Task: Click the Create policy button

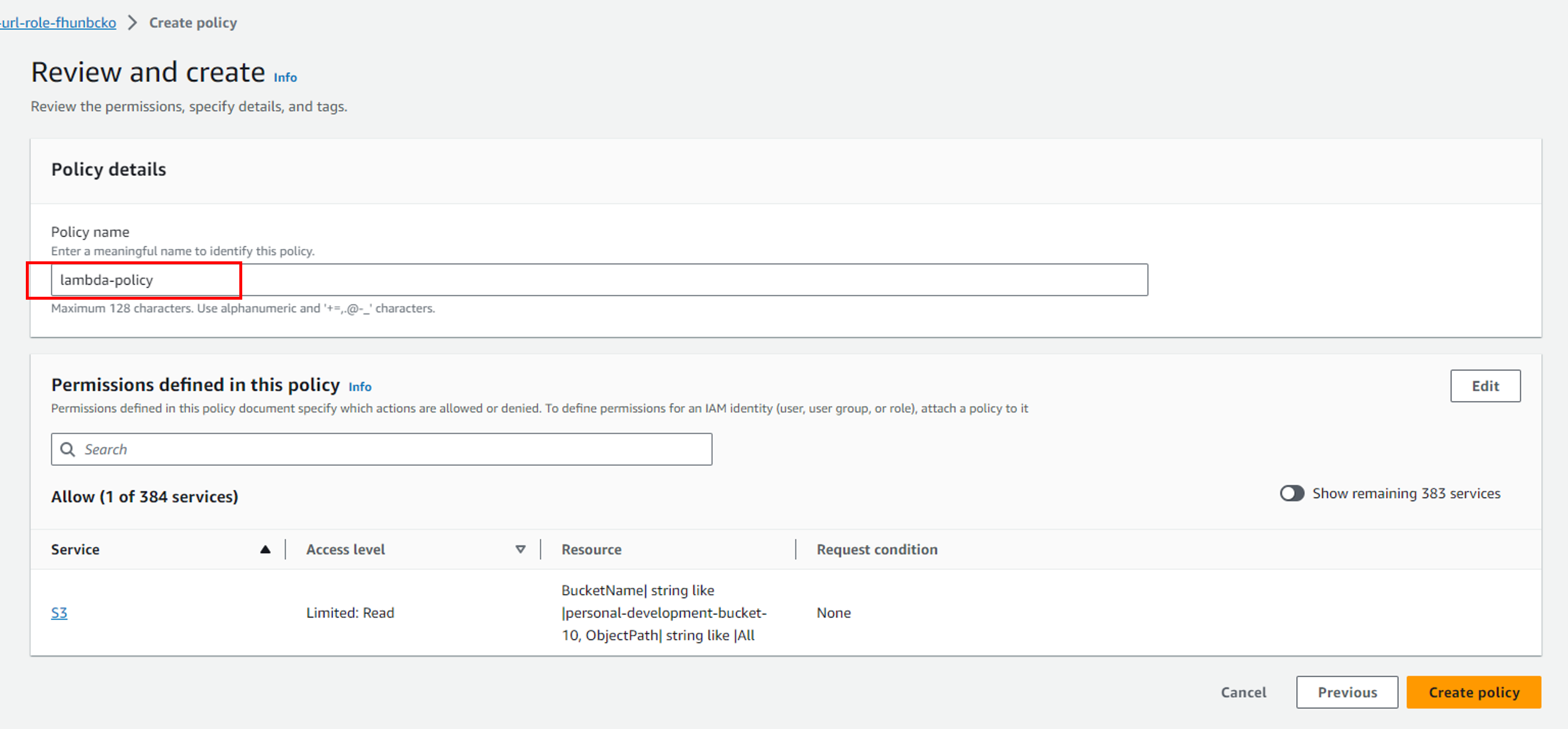Action: 1474,692
